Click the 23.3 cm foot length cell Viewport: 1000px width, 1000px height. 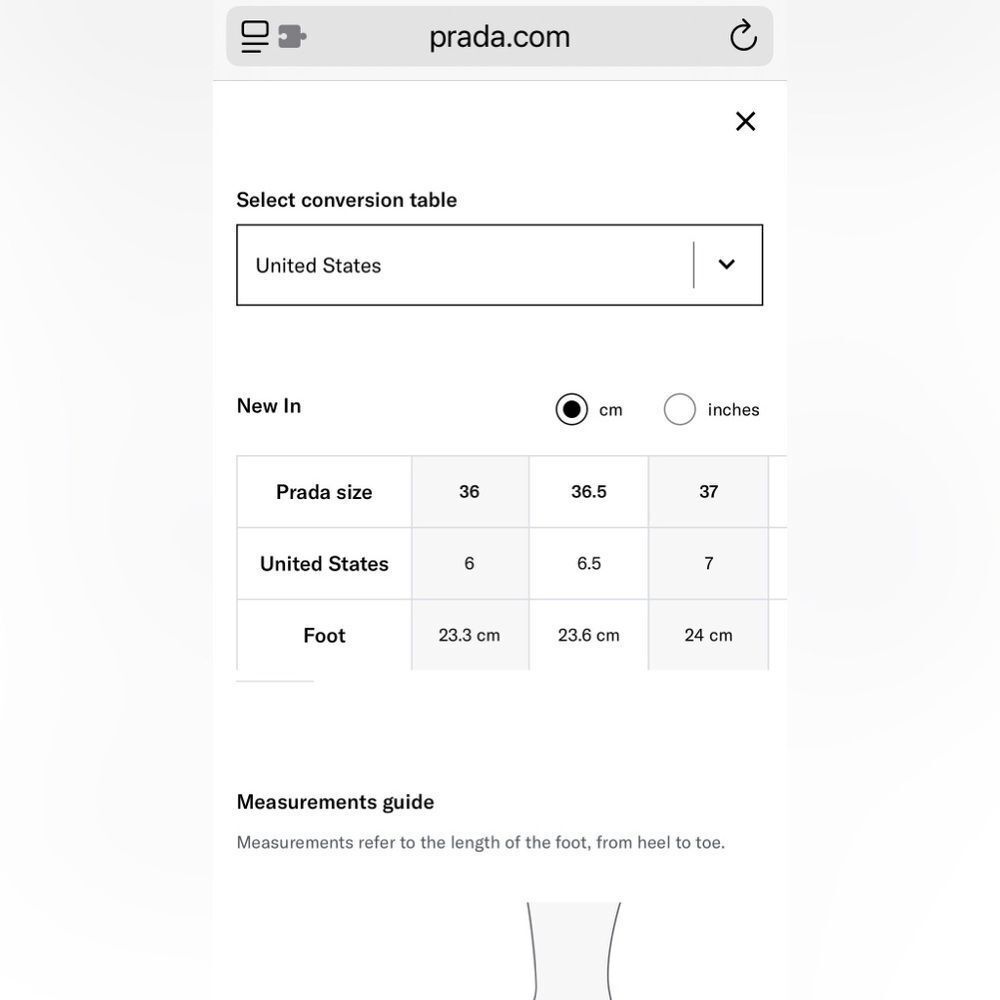[x=470, y=635]
